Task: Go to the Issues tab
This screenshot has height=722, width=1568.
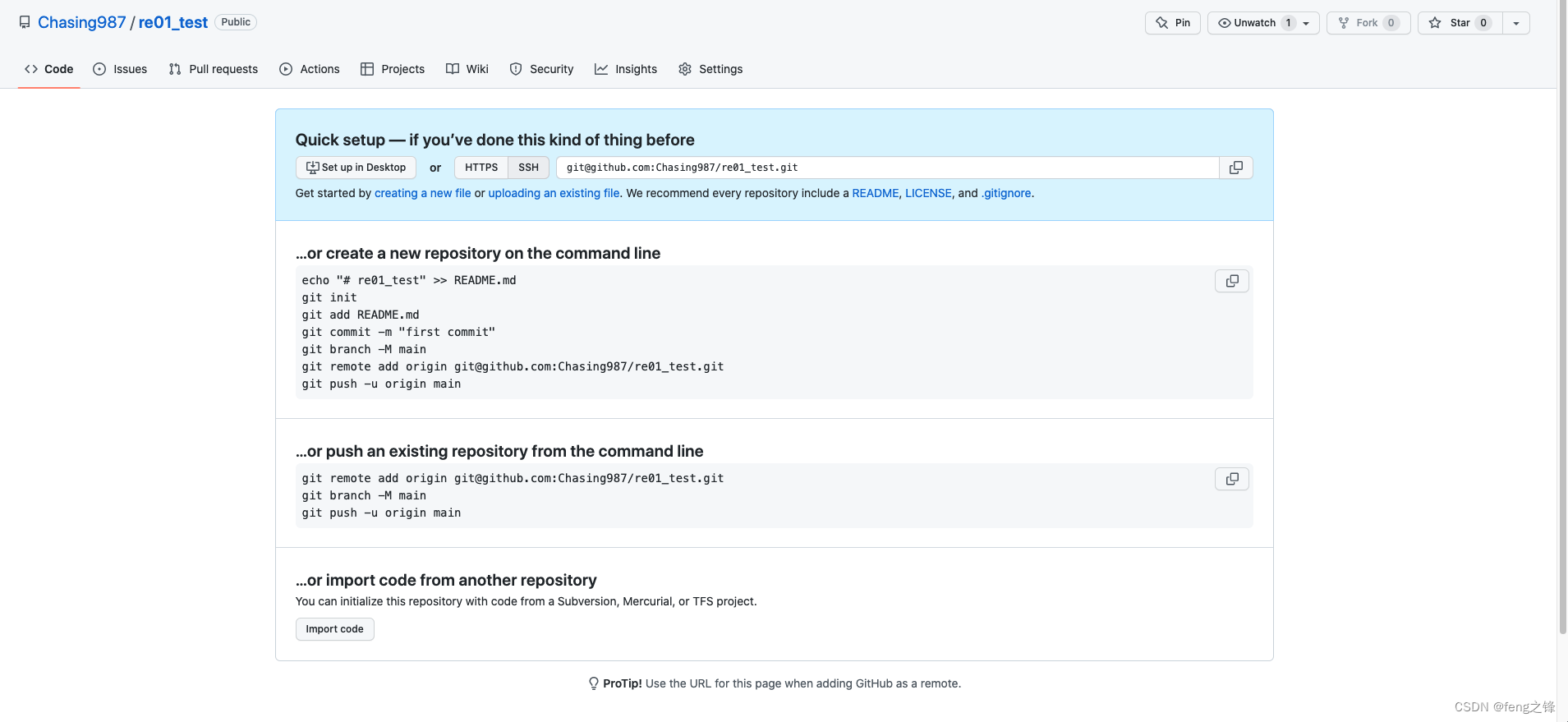Action: [120, 69]
